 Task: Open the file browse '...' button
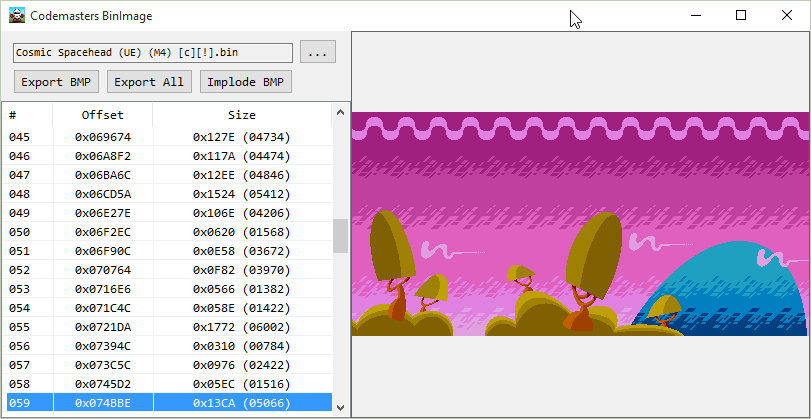[x=318, y=52]
